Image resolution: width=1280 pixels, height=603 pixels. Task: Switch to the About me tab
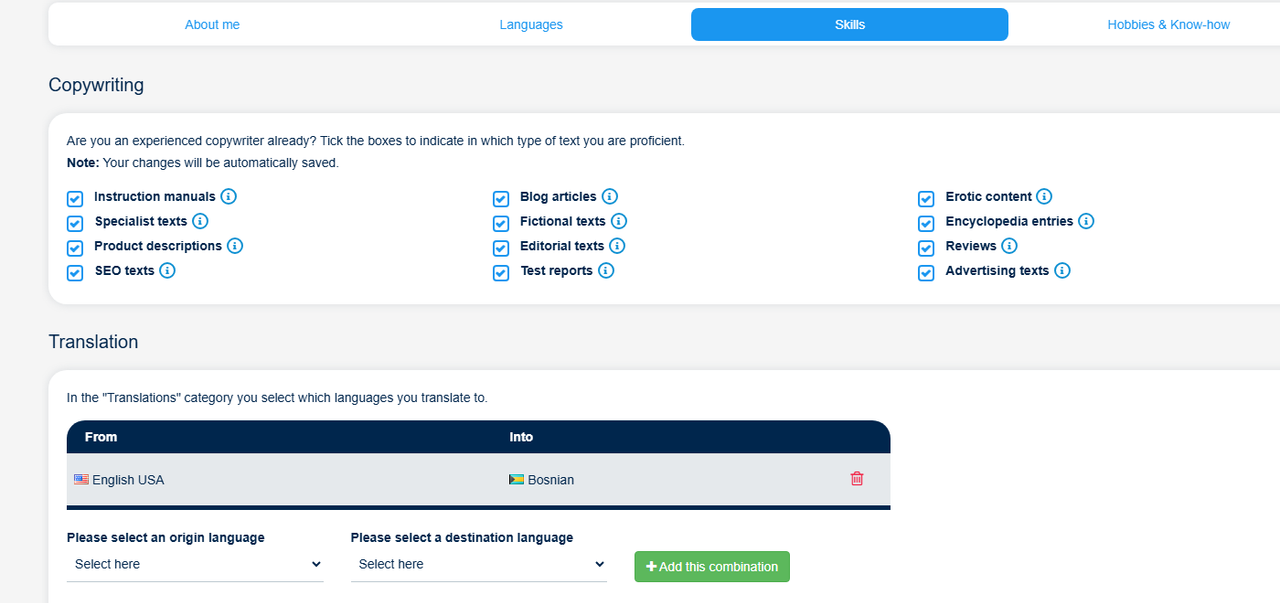[x=212, y=25]
